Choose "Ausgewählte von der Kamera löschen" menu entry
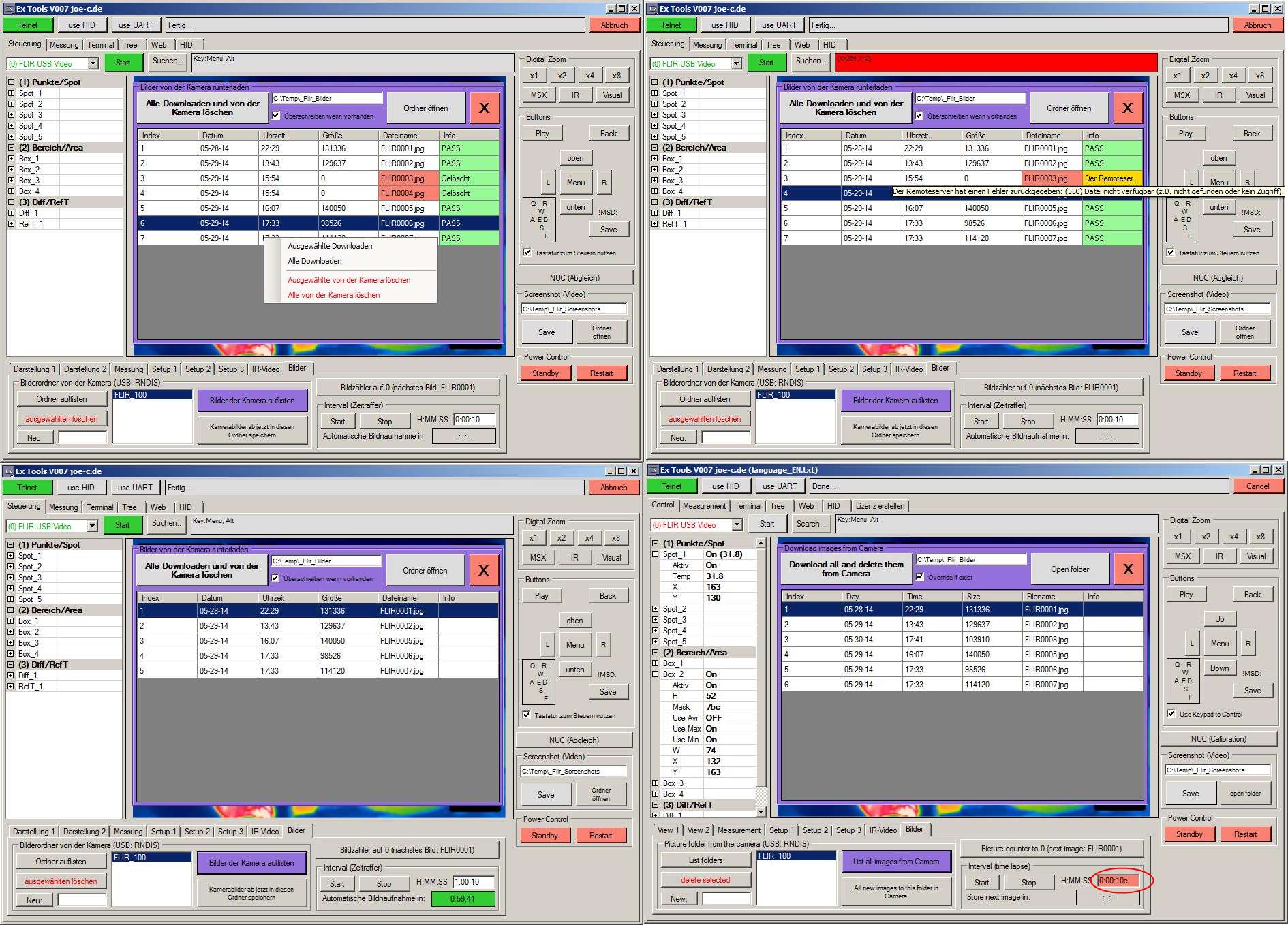The image size is (1288, 925). [x=349, y=280]
